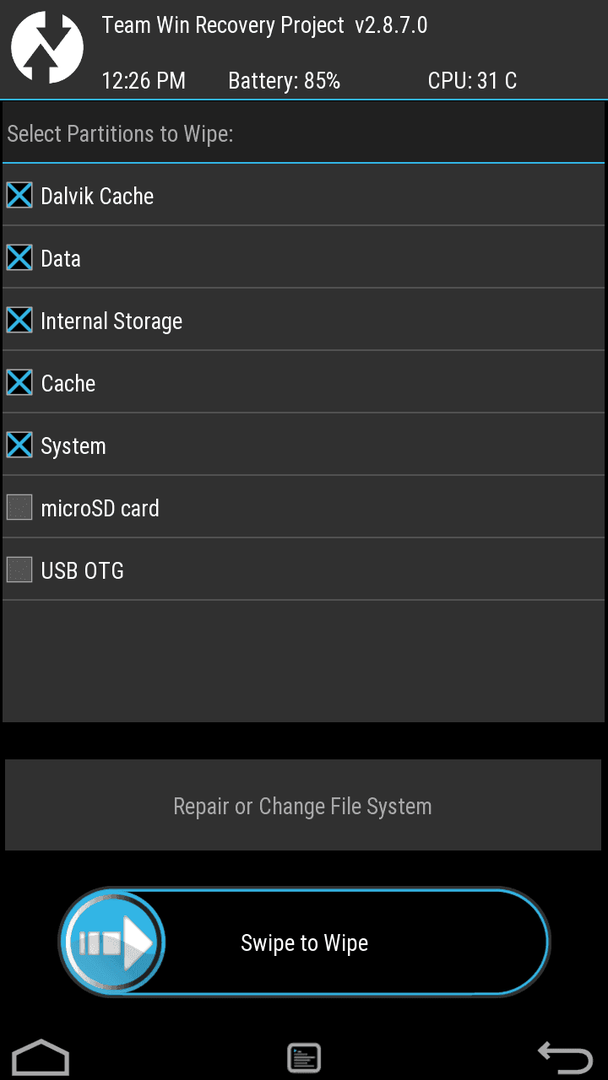Click the Swipe to Wipe text
This screenshot has width=608, height=1080.
coord(304,943)
